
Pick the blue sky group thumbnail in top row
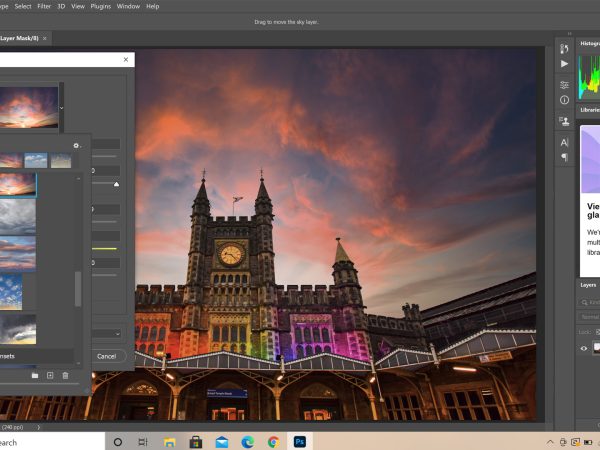point(36,160)
